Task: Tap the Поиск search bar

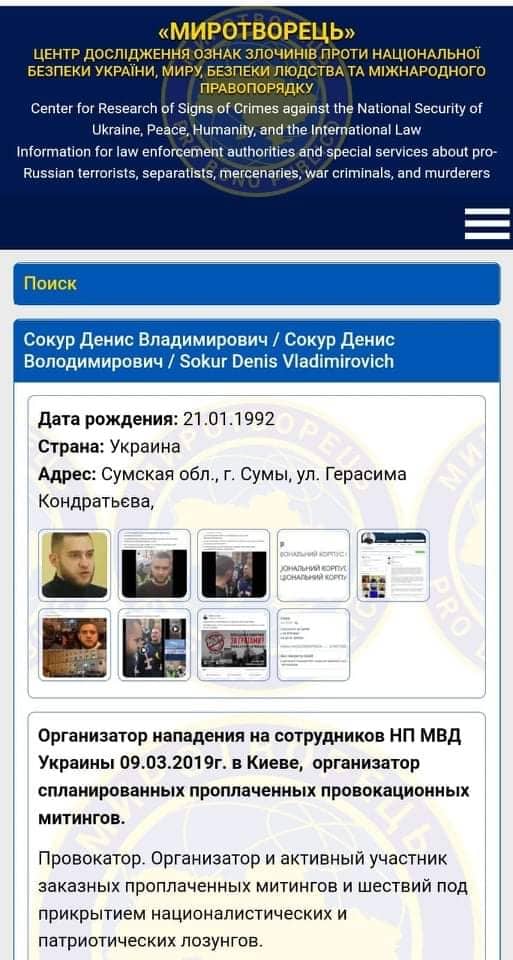Action: point(256,283)
